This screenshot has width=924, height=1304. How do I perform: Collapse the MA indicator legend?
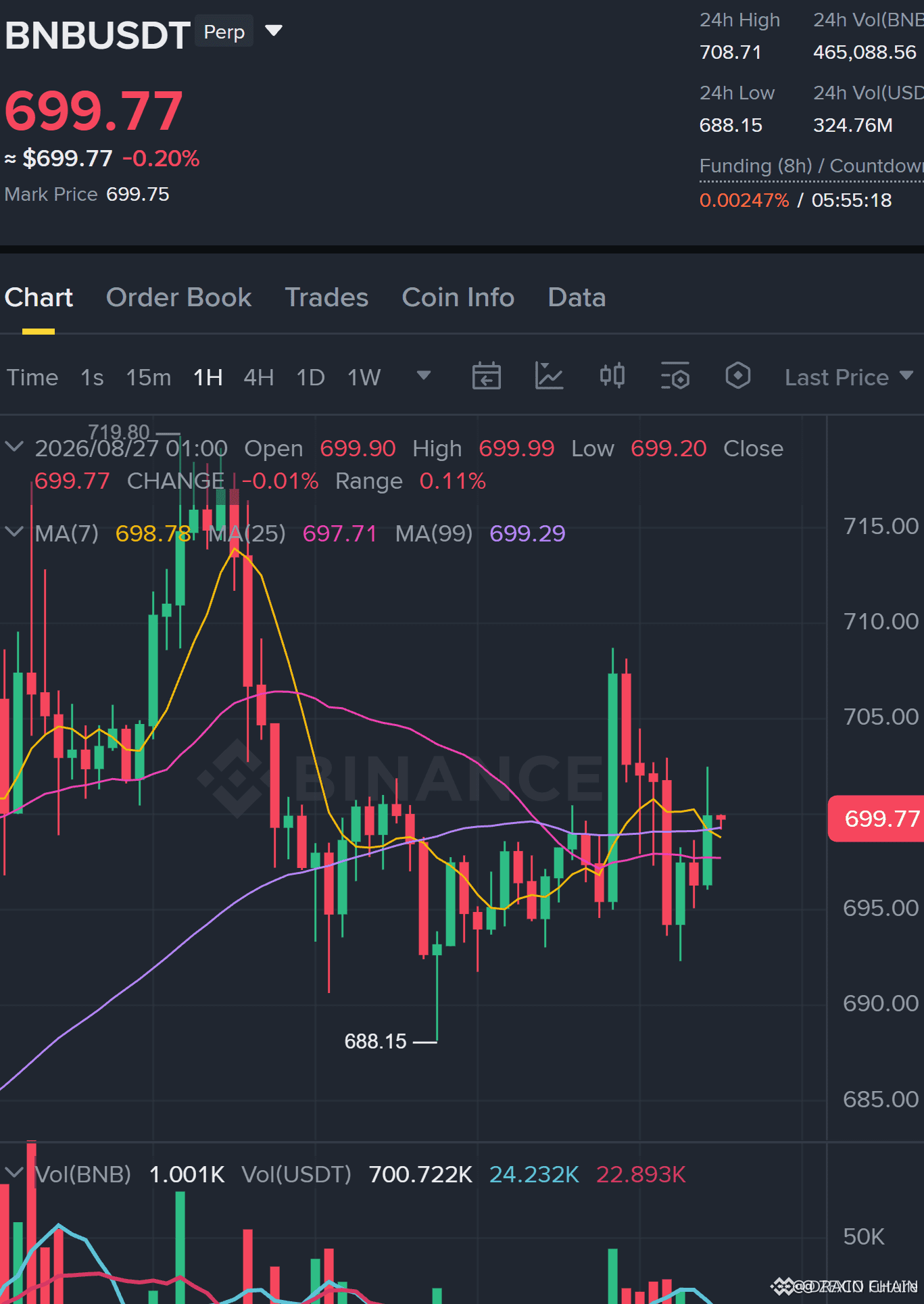[14, 532]
